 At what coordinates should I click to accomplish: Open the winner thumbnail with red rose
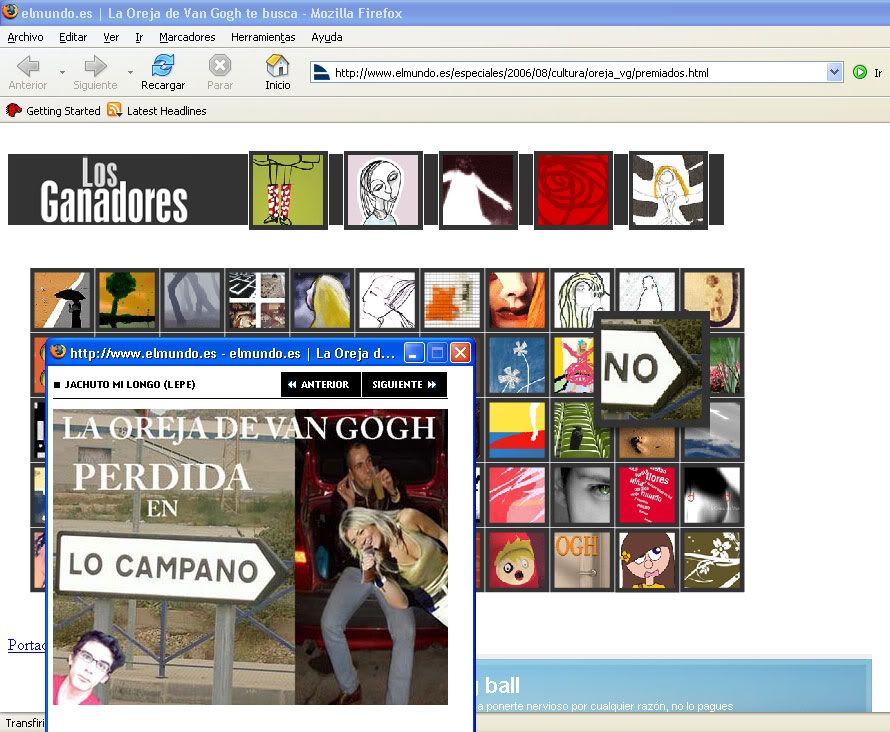tap(573, 191)
